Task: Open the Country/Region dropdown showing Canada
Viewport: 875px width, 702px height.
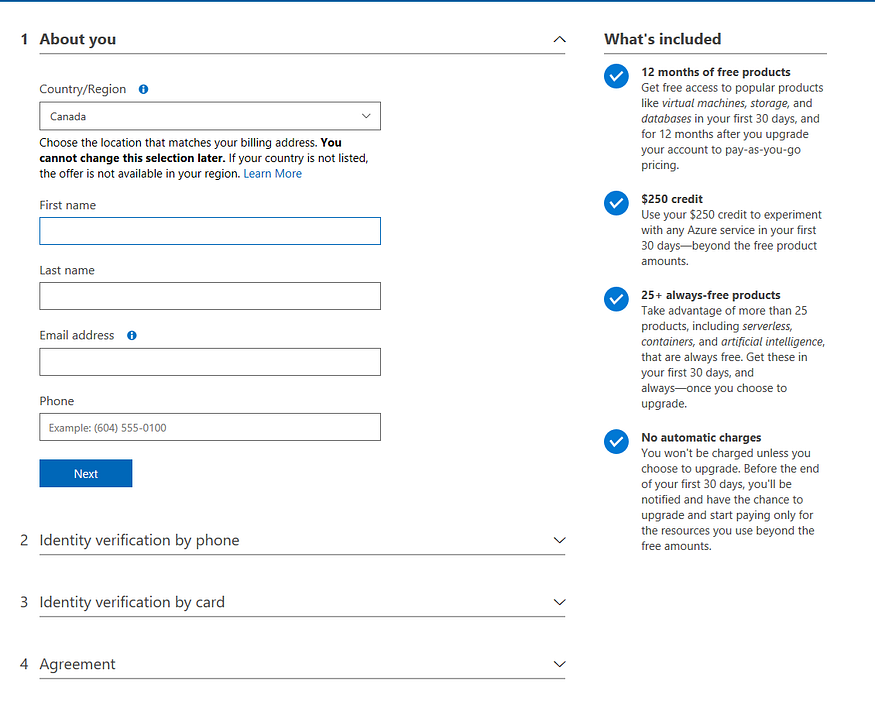Action: pos(210,116)
